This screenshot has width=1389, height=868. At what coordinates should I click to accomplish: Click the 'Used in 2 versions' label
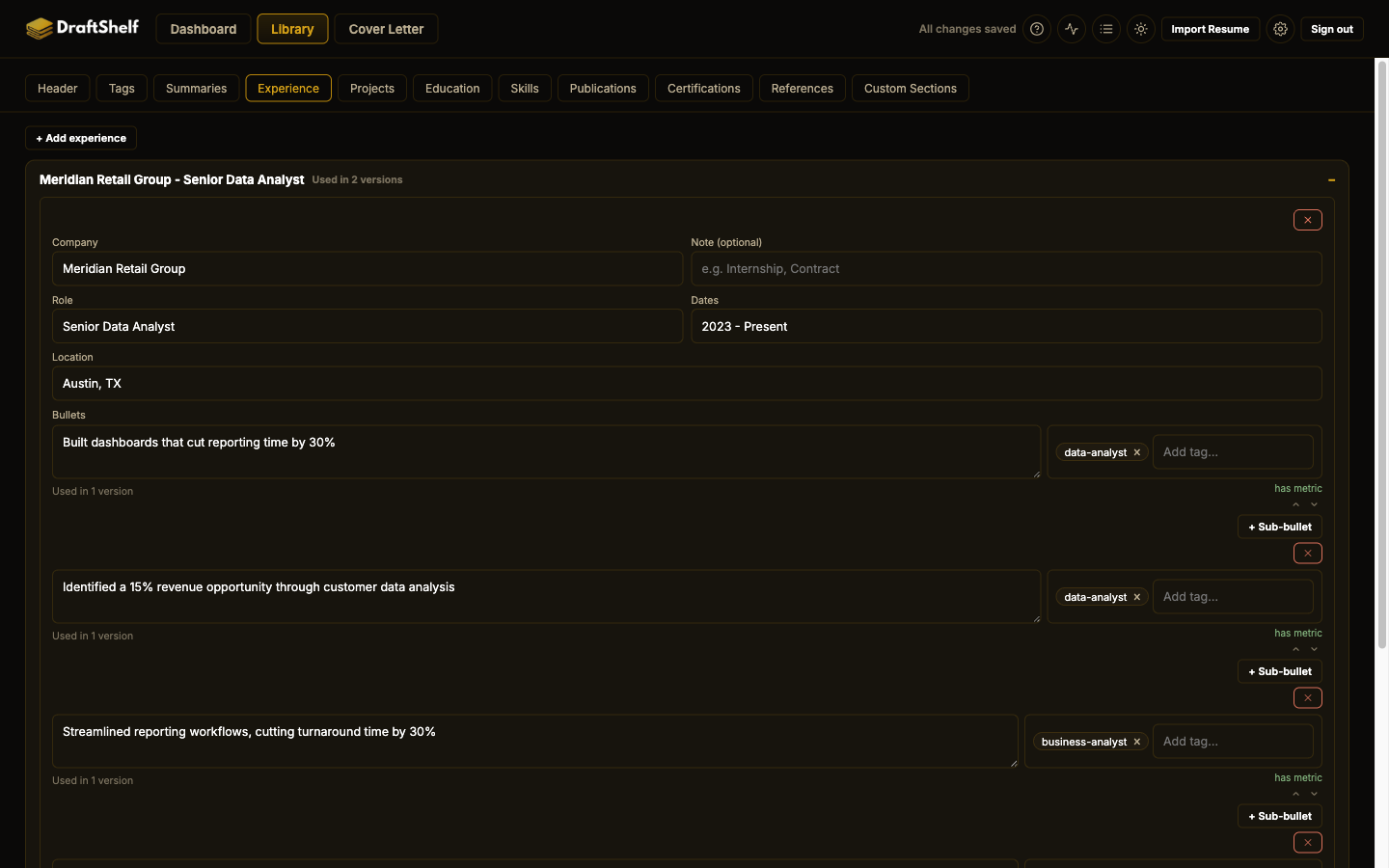(357, 180)
